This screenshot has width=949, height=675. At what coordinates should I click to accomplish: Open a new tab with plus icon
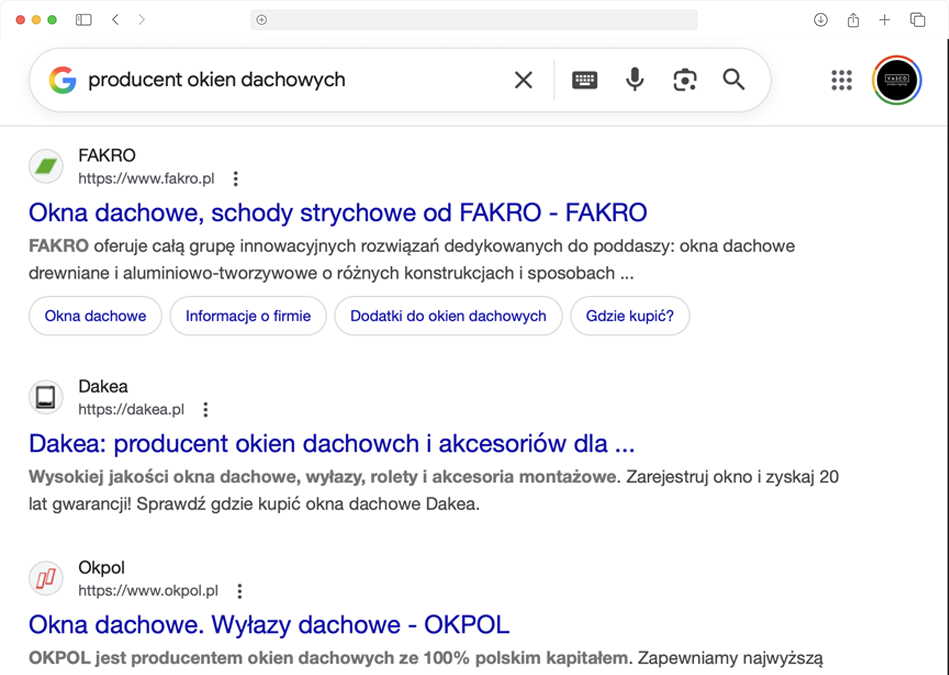884,20
